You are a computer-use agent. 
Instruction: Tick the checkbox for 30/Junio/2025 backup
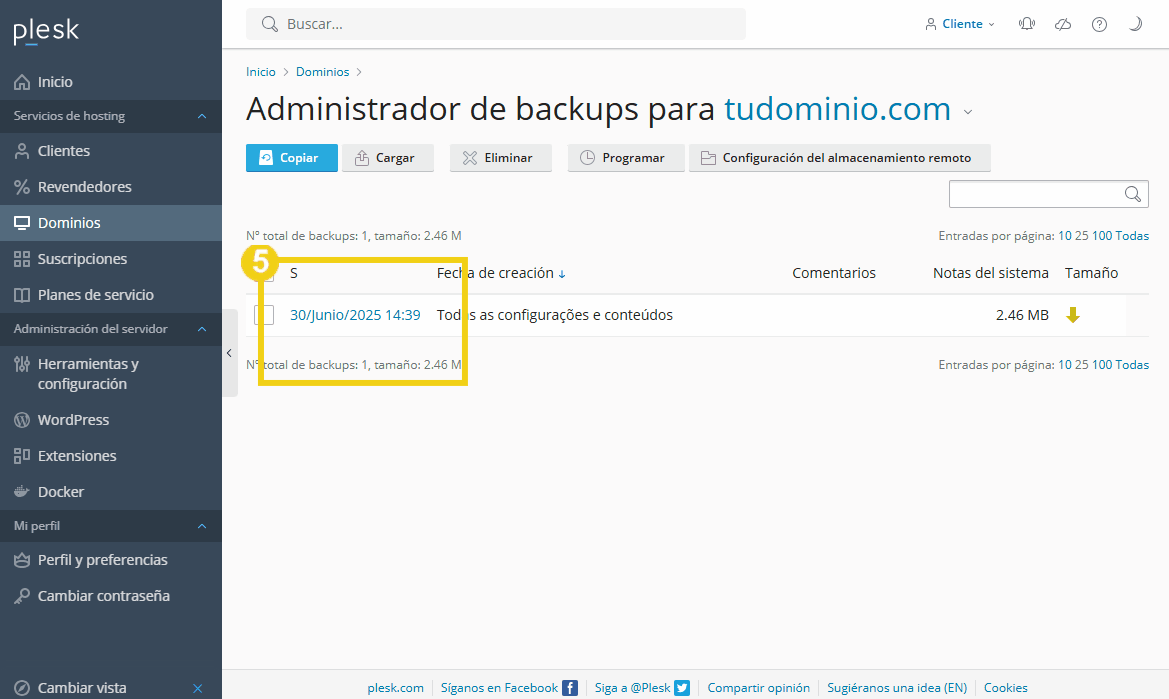264,315
